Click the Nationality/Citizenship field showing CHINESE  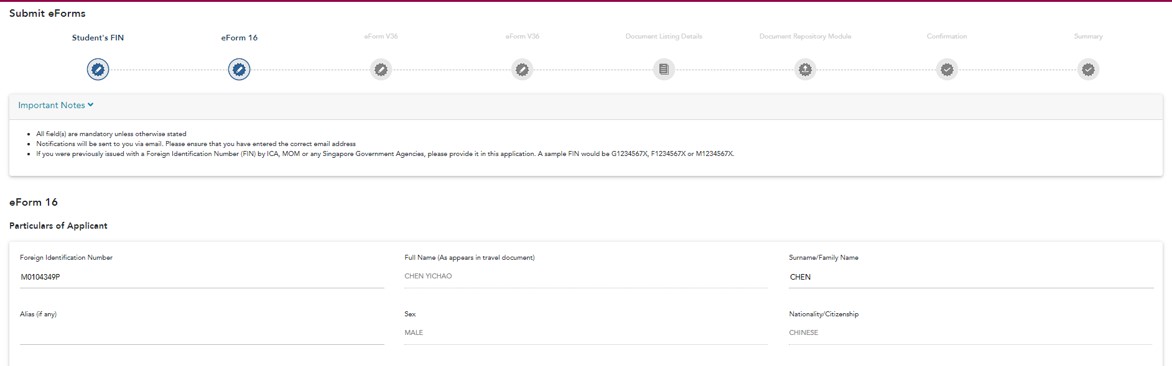pyautogui.click(x=971, y=333)
